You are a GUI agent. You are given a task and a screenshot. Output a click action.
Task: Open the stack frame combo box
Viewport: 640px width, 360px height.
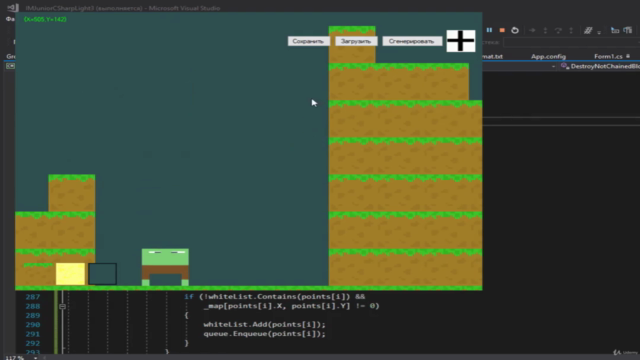pos(571,42)
